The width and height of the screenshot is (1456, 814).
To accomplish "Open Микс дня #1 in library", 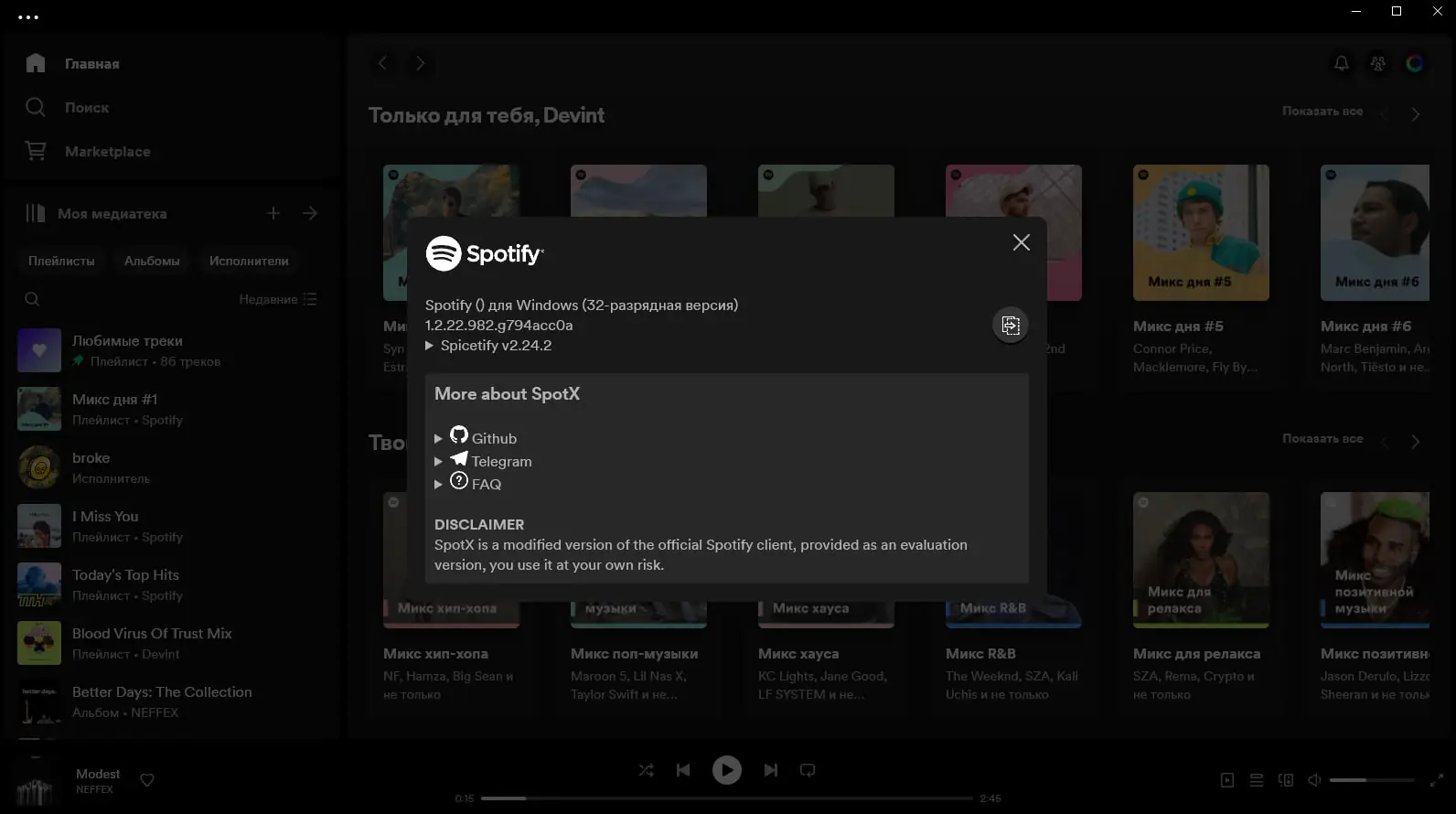I will (174, 409).
